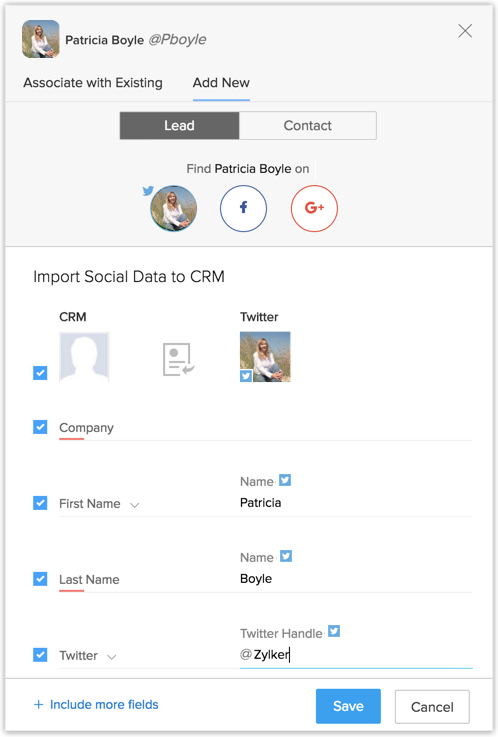Select the Contact toggle tab
498x737 pixels.
[308, 125]
